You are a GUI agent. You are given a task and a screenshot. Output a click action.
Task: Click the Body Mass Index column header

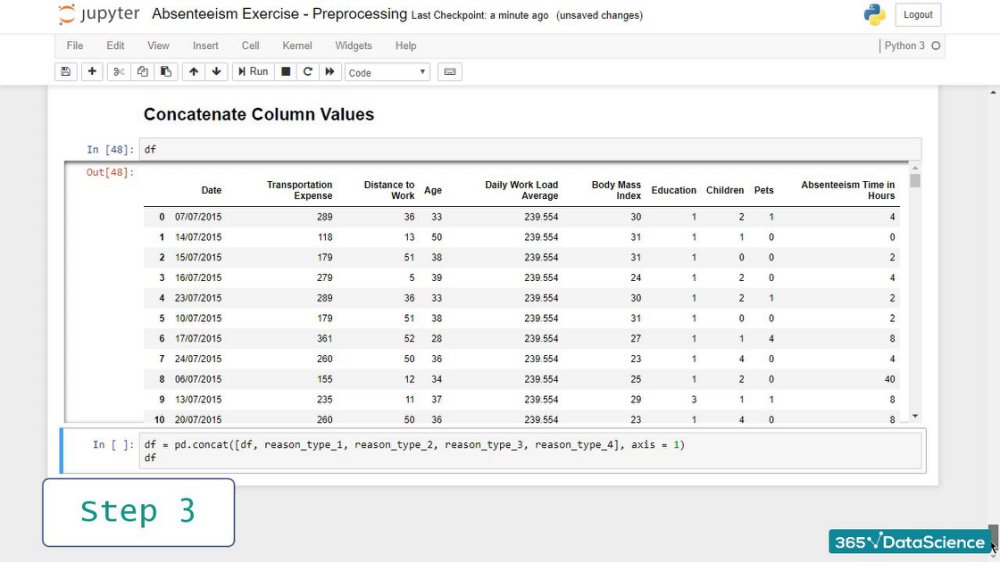click(616, 190)
